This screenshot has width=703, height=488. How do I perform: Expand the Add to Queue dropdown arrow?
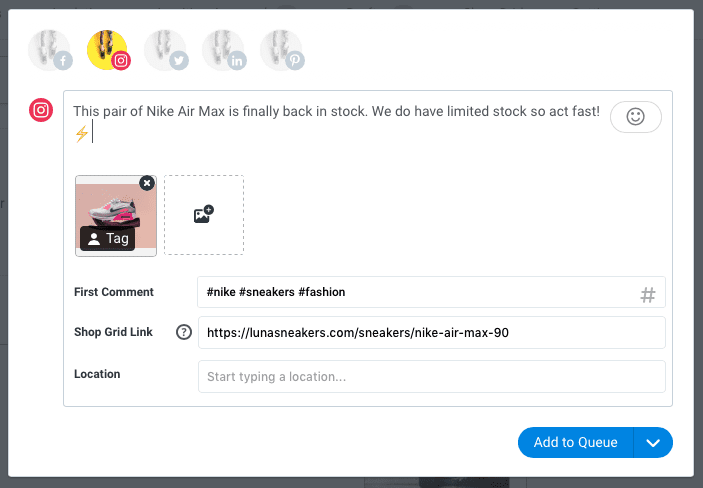[x=653, y=443]
